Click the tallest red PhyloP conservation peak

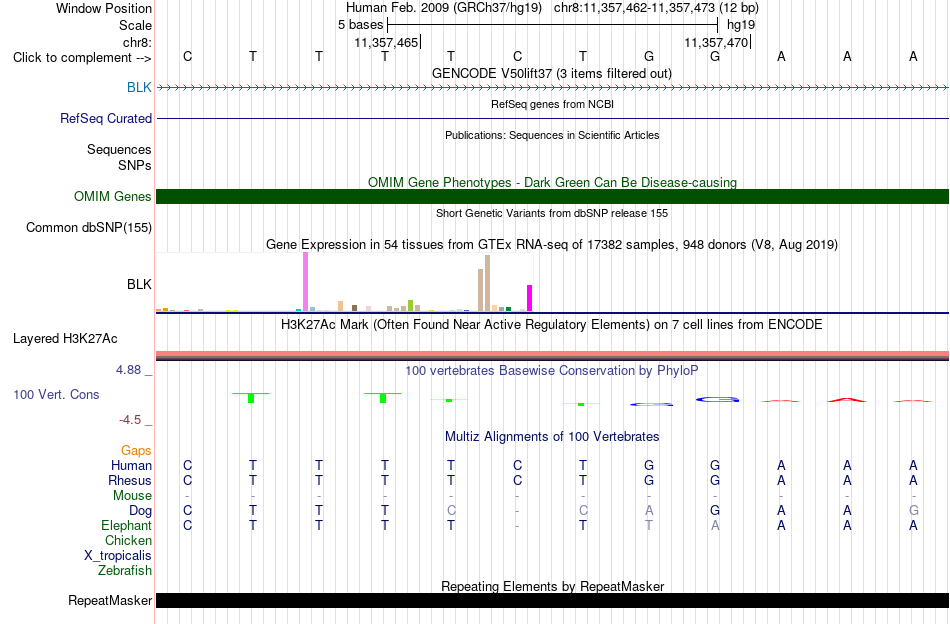click(847, 400)
